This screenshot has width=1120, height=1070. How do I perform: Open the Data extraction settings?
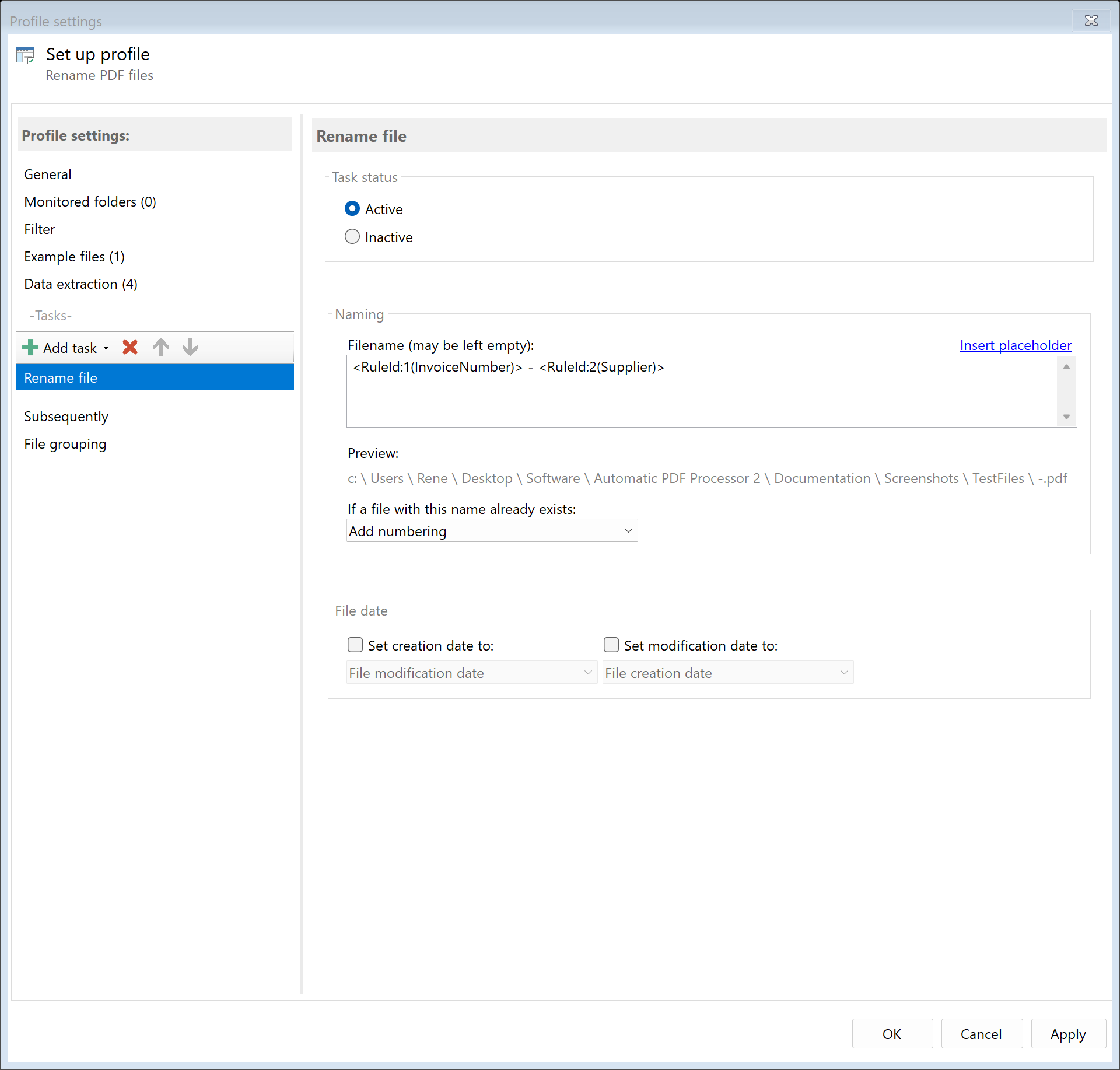80,284
